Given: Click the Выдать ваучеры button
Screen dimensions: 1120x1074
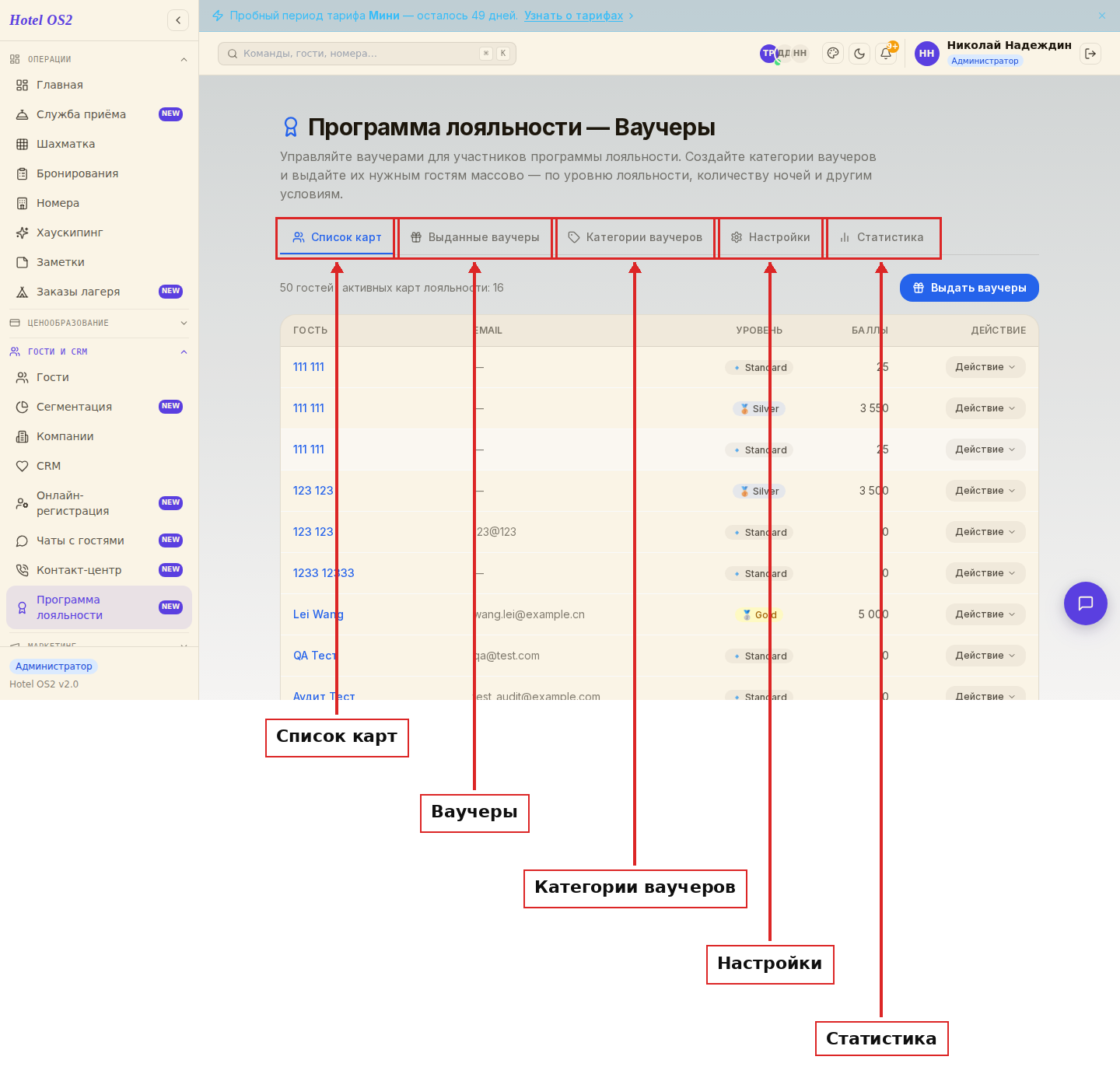Looking at the screenshot, I should 969,288.
